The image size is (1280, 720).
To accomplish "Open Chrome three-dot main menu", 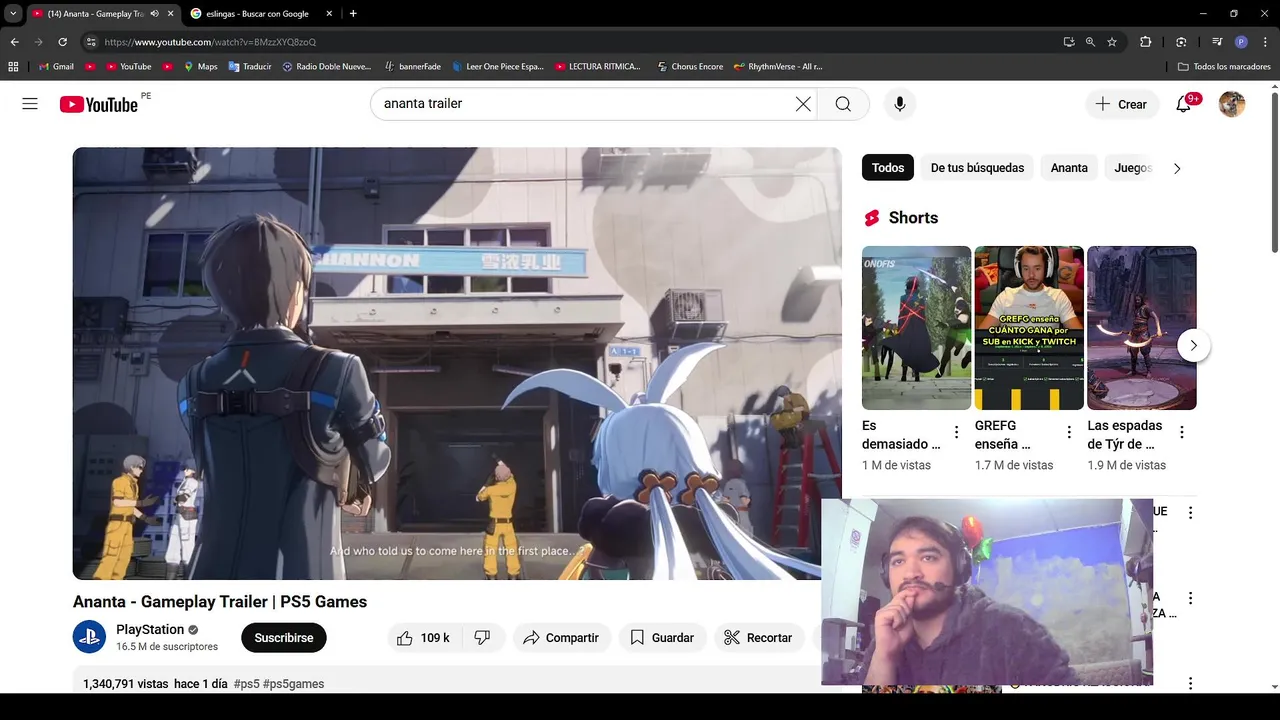I will click(x=1265, y=42).
